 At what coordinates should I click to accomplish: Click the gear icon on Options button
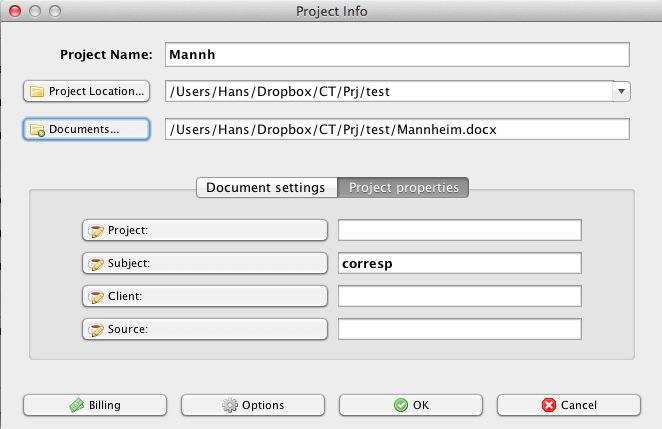coord(229,405)
